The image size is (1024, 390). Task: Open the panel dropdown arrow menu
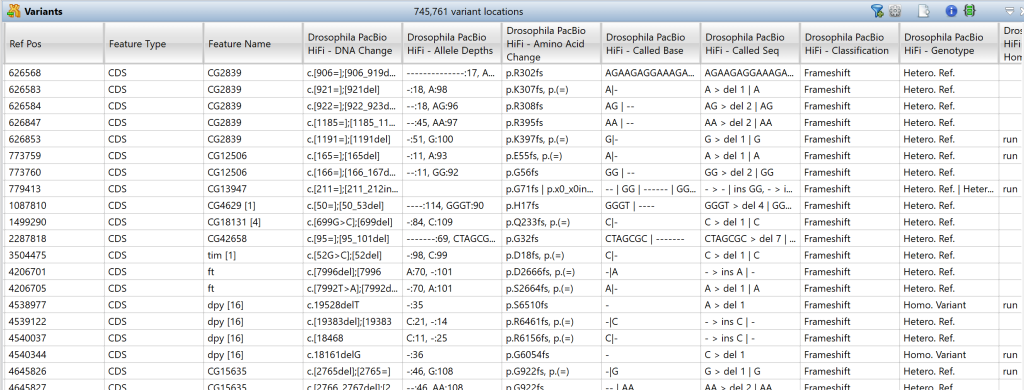coord(1010,11)
